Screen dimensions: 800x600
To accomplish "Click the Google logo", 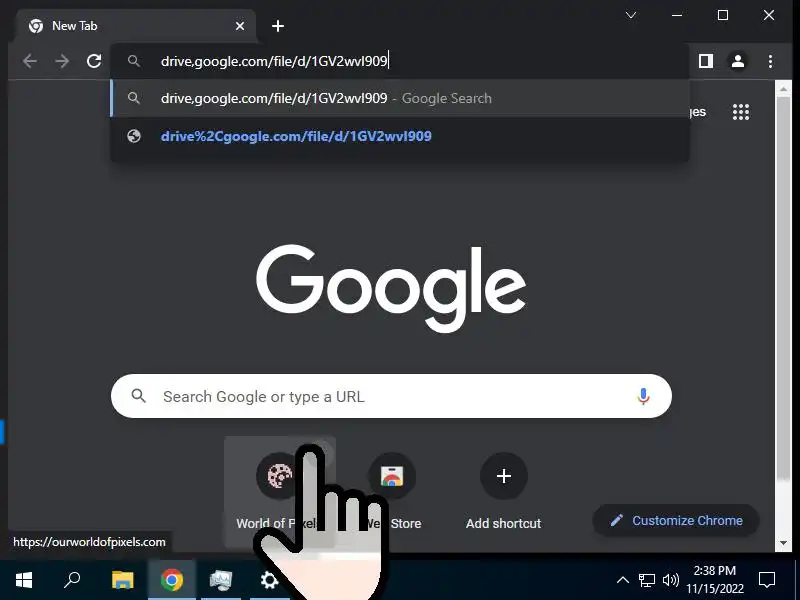I will click(x=391, y=288).
